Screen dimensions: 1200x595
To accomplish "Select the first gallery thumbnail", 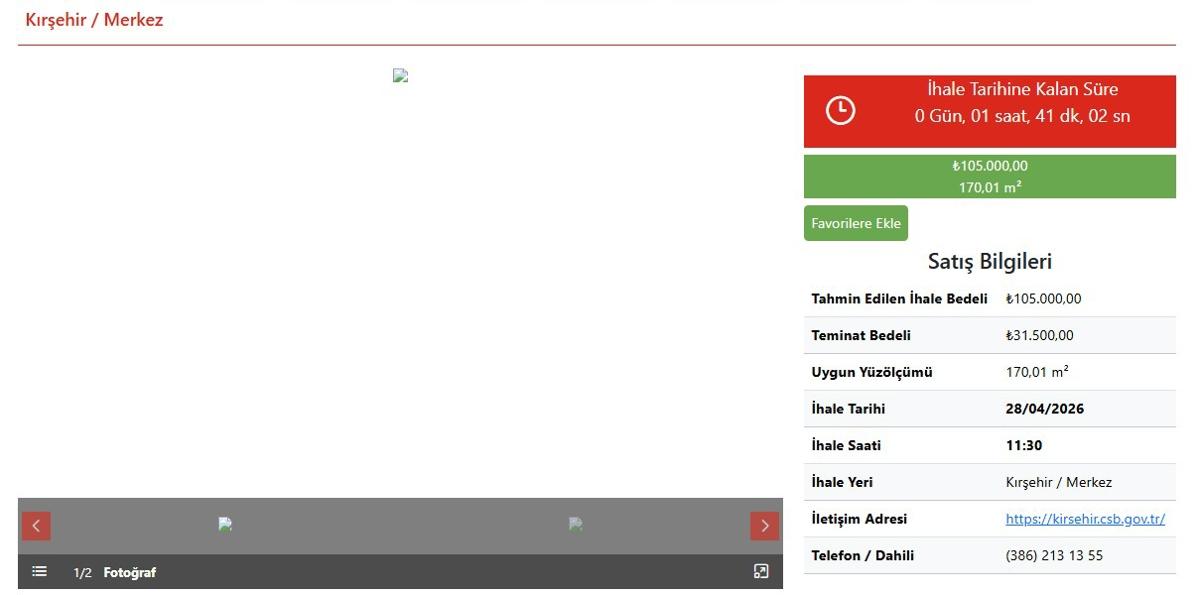I will click(x=225, y=524).
